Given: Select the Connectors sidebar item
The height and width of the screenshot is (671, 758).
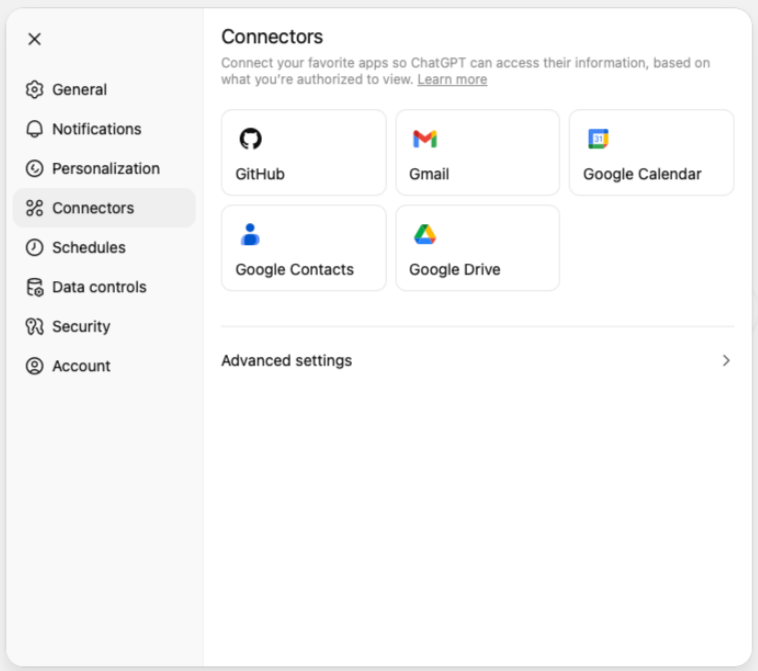Looking at the screenshot, I should (93, 208).
